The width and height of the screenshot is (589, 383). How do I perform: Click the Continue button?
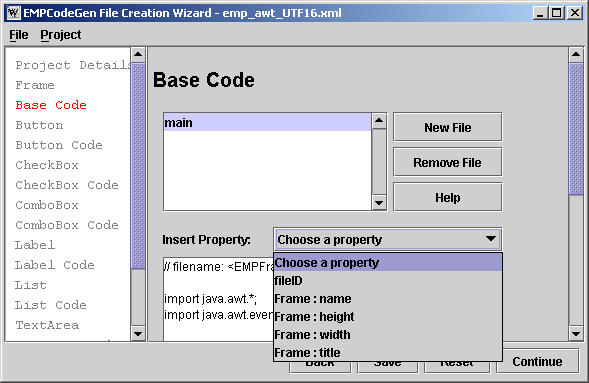point(538,361)
